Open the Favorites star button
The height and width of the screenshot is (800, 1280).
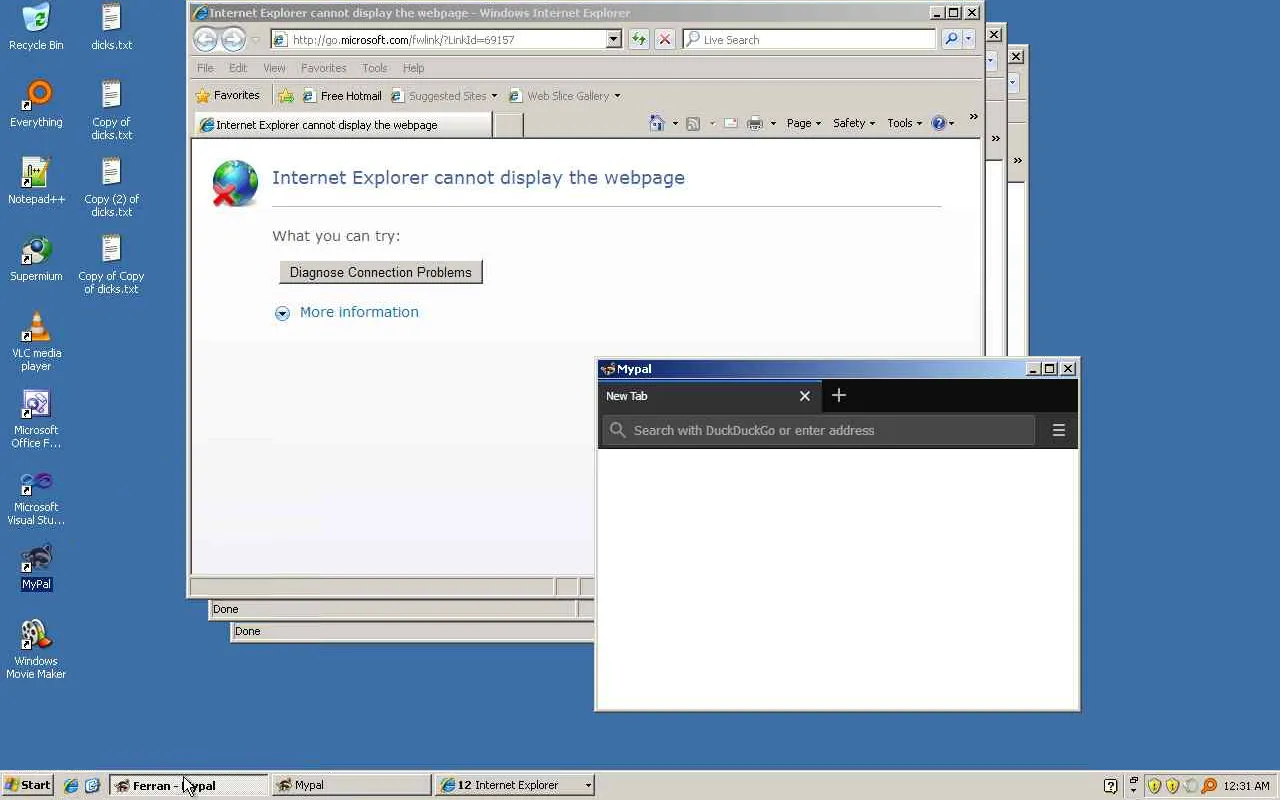pos(228,96)
